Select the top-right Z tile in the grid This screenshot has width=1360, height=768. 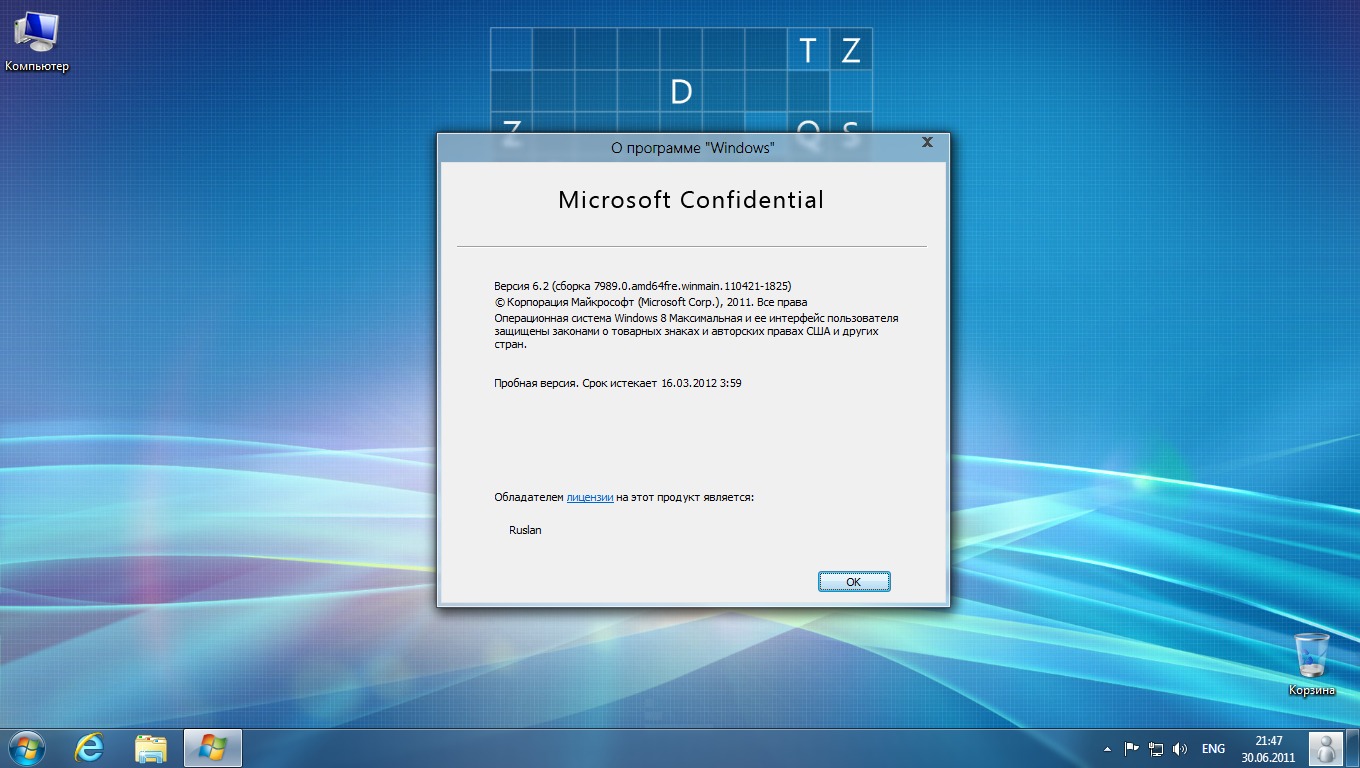(x=851, y=49)
